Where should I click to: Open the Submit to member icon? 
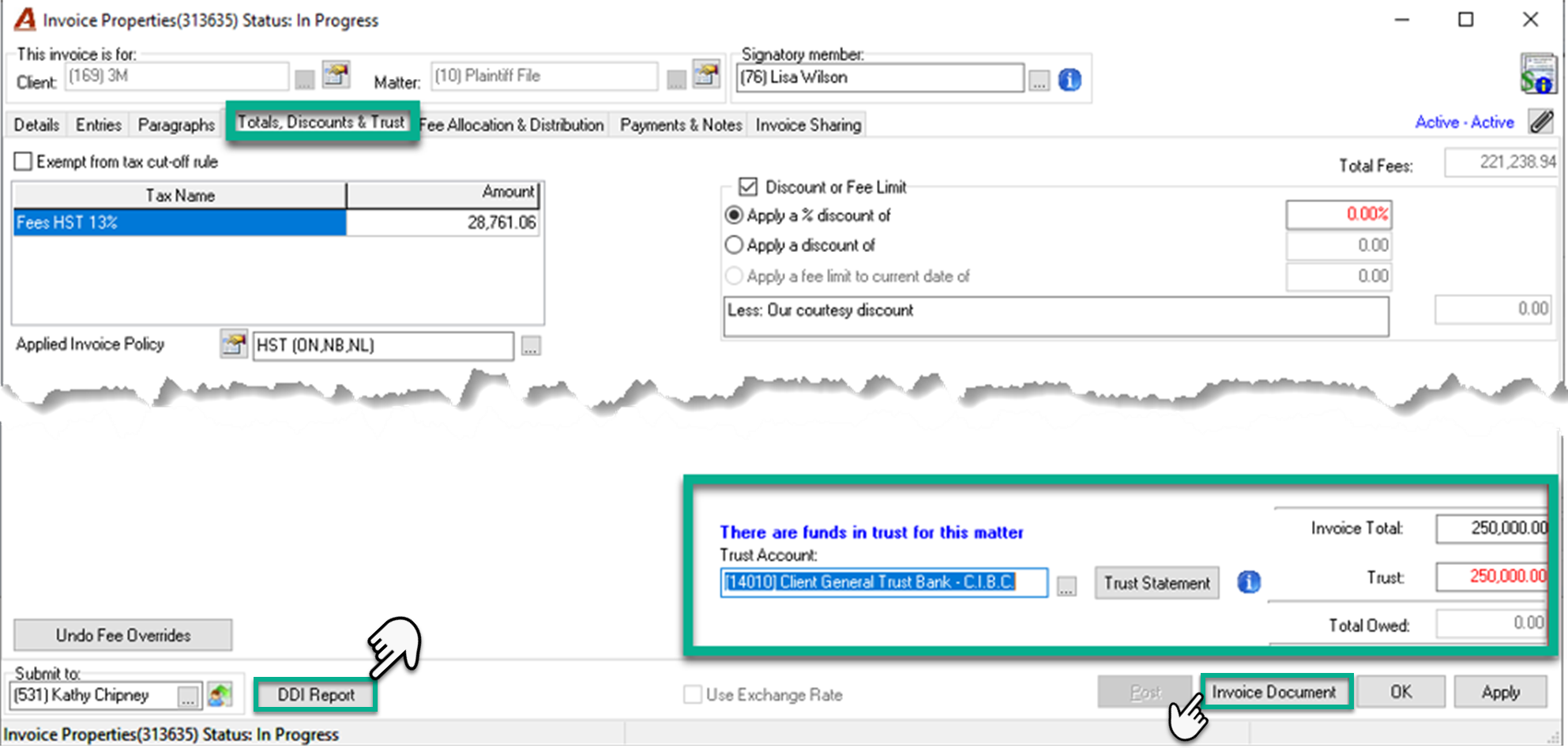pyautogui.click(x=220, y=695)
